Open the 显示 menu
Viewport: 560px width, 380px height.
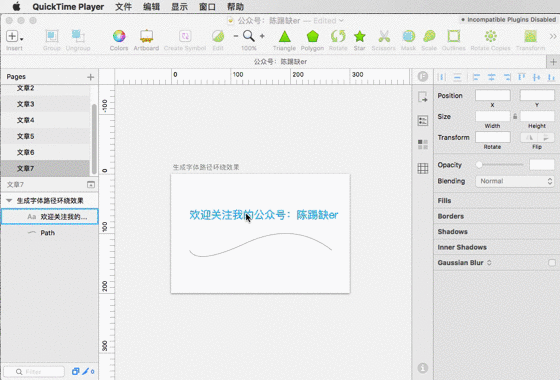click(179, 6)
